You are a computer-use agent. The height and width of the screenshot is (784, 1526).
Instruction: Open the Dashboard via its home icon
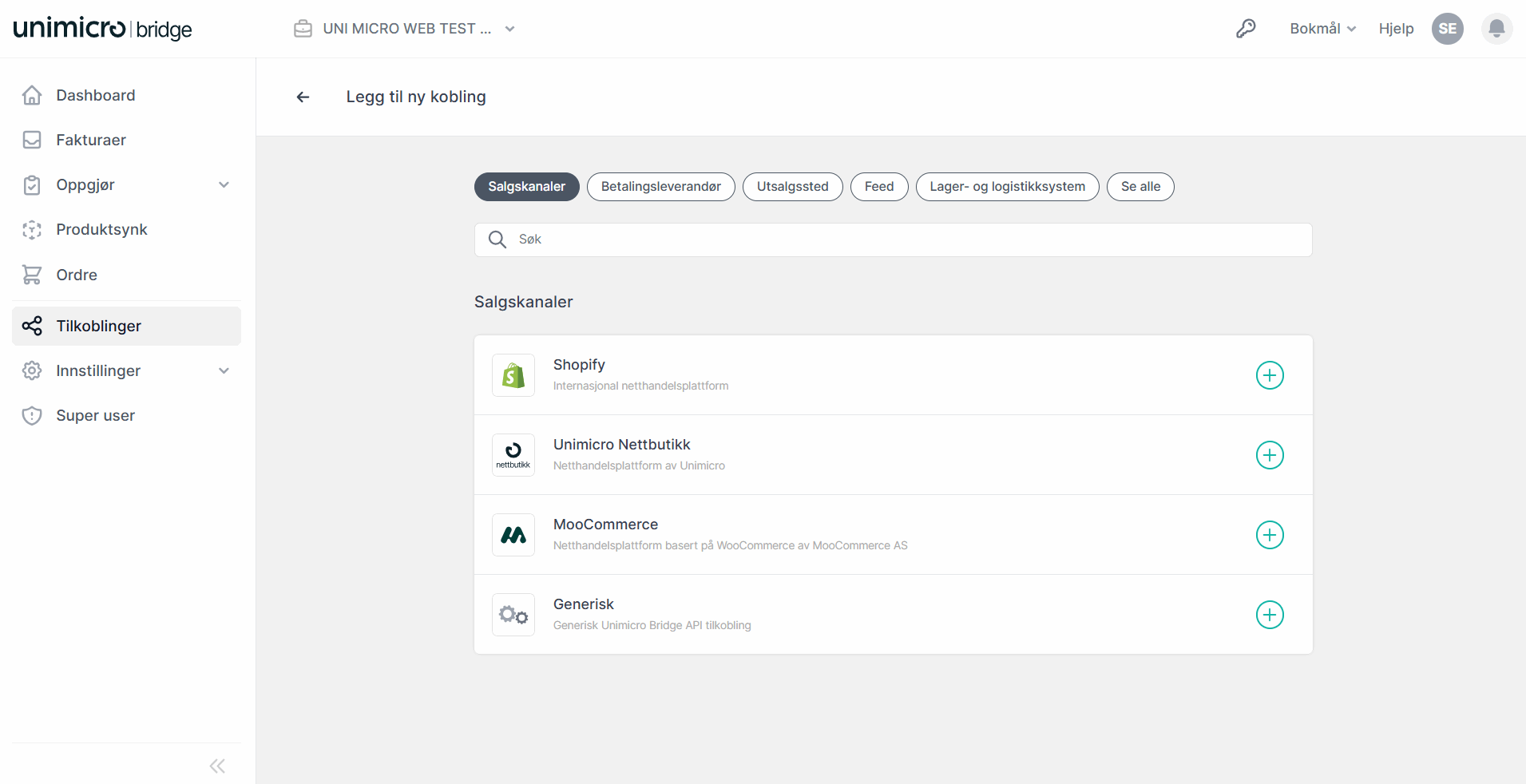pos(32,95)
